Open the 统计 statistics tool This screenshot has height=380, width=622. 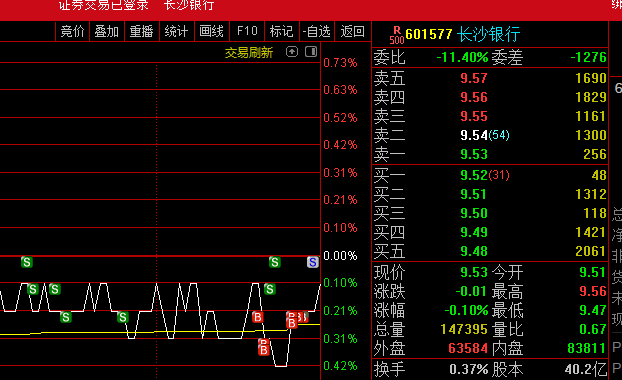point(177,31)
